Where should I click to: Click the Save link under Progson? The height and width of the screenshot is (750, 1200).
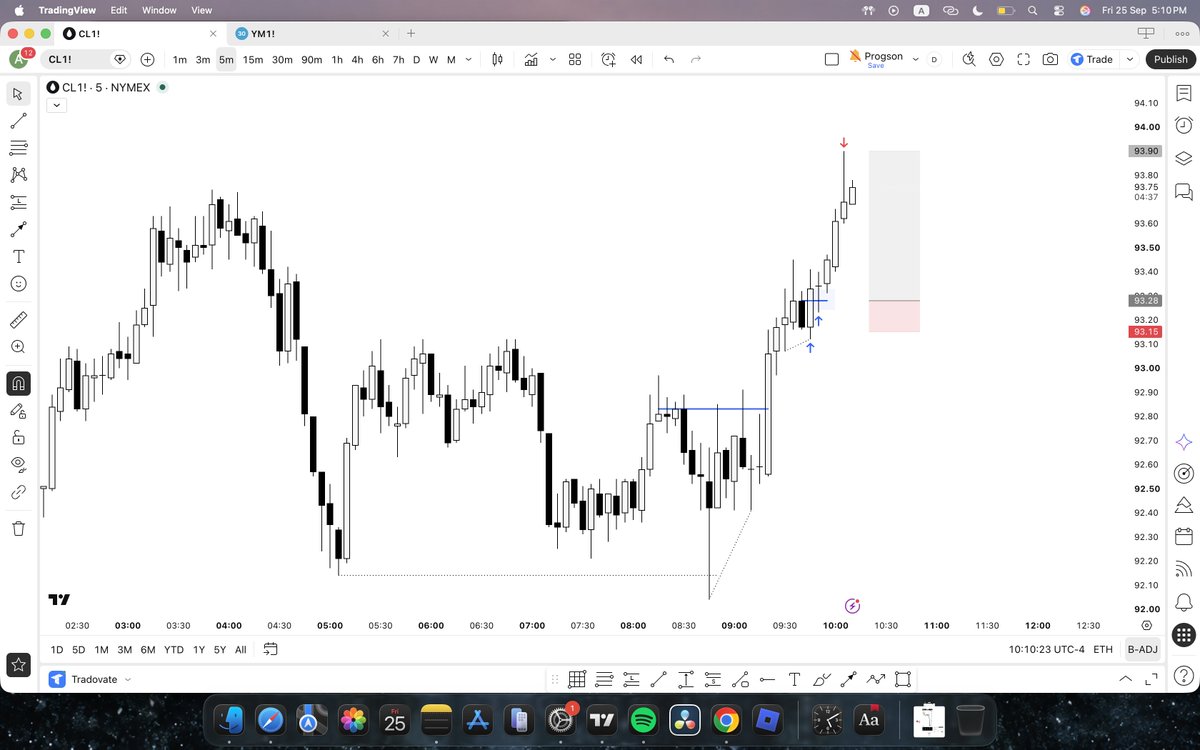[876, 66]
